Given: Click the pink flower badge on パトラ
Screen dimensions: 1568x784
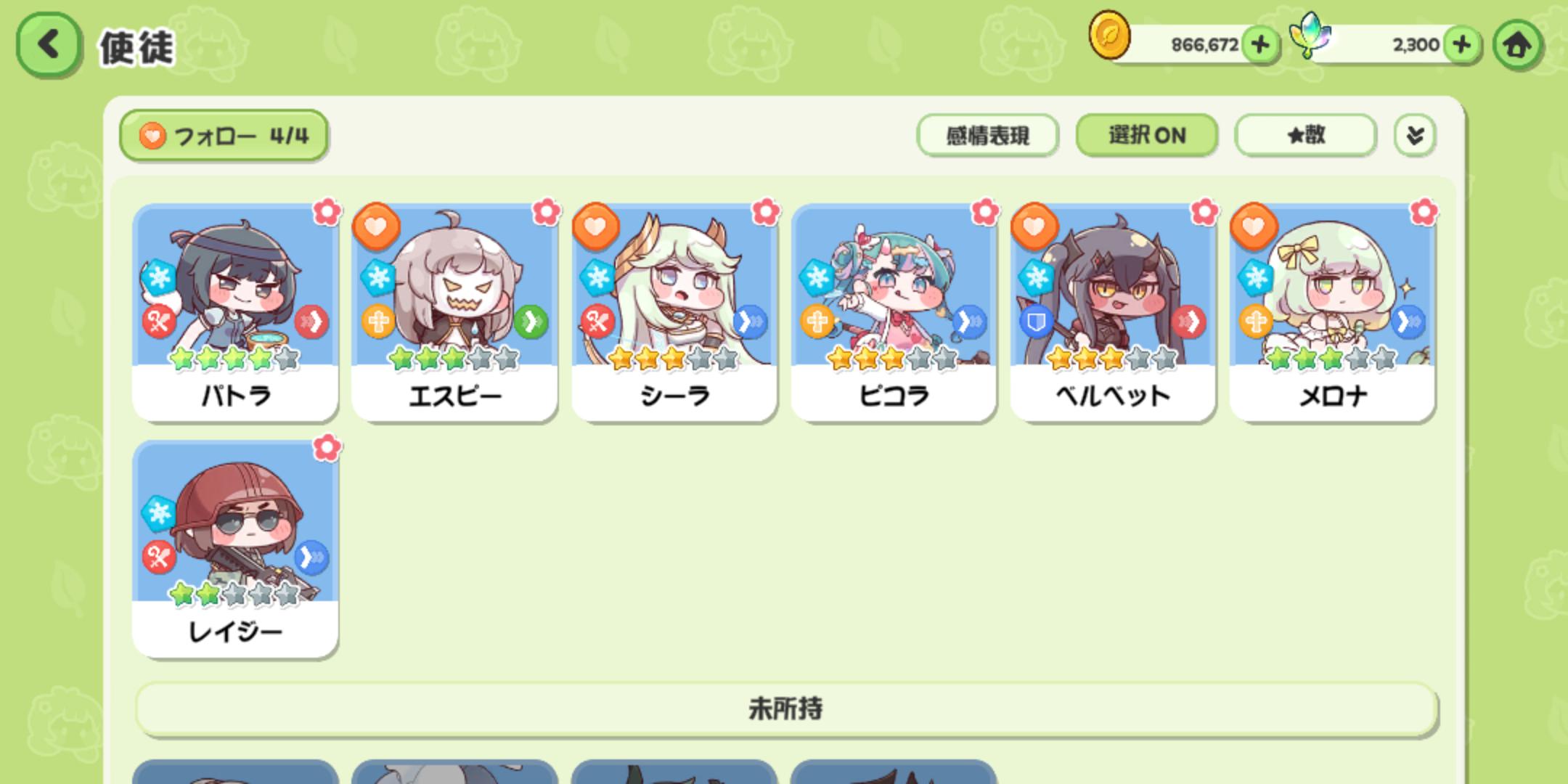Looking at the screenshot, I should 327,212.
